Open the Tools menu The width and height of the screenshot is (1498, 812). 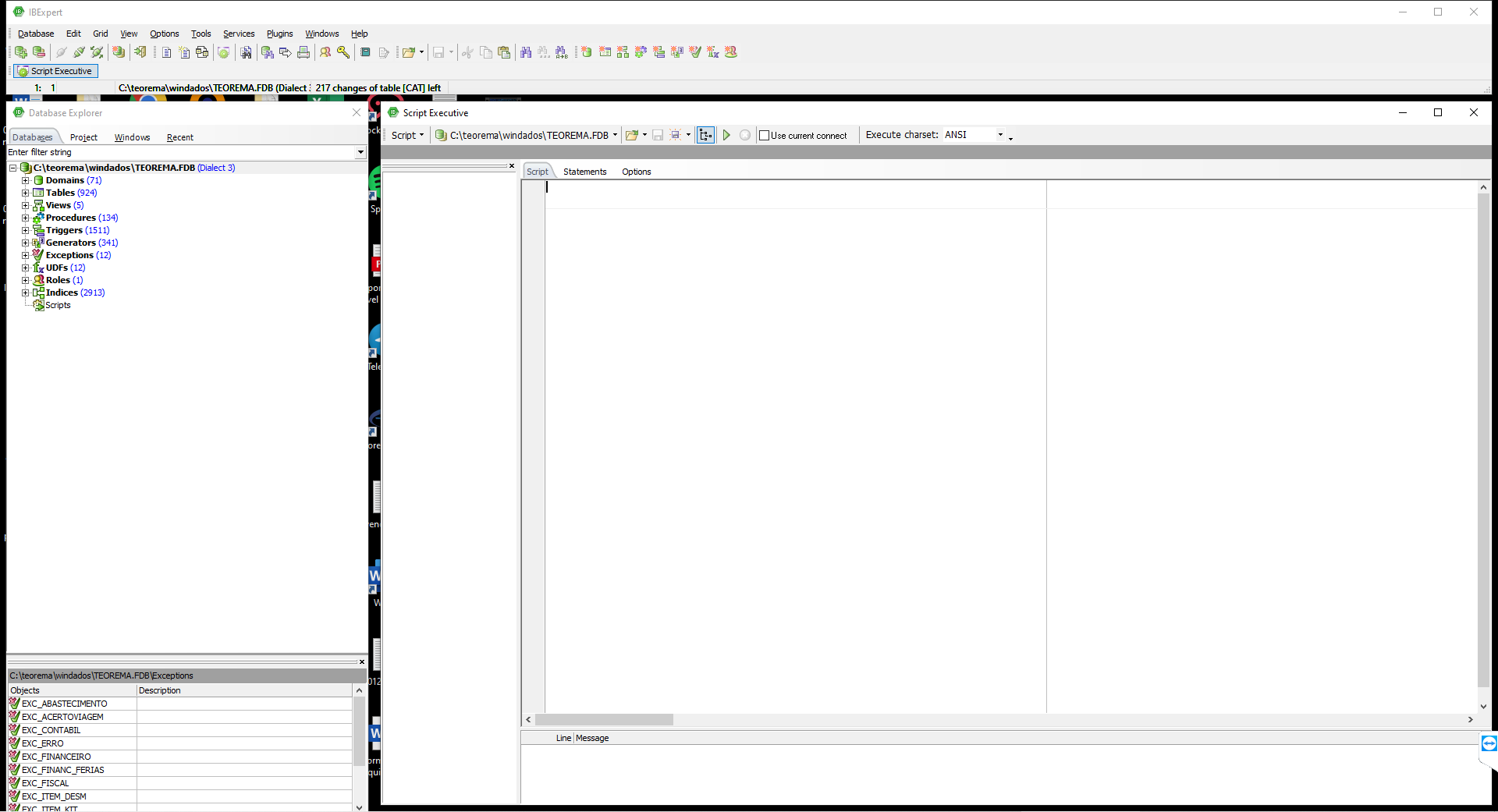(201, 34)
